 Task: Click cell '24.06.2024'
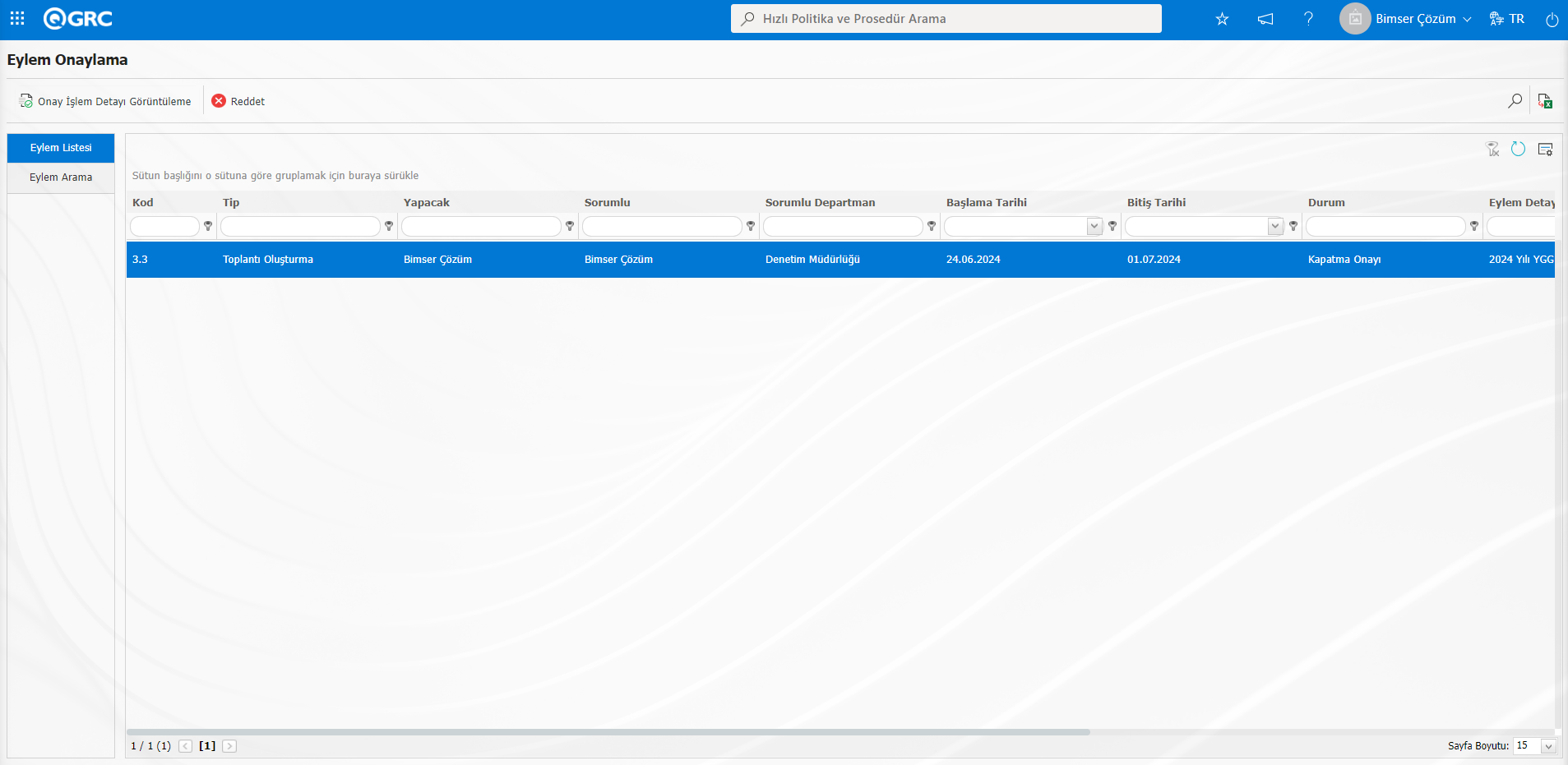tap(974, 260)
